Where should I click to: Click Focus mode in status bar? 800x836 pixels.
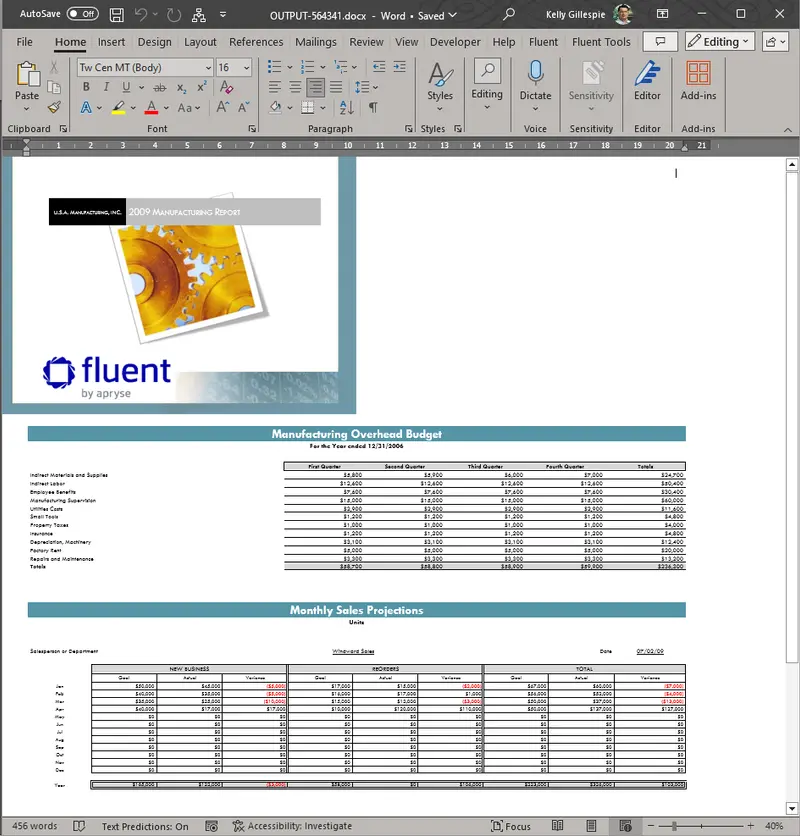510,826
